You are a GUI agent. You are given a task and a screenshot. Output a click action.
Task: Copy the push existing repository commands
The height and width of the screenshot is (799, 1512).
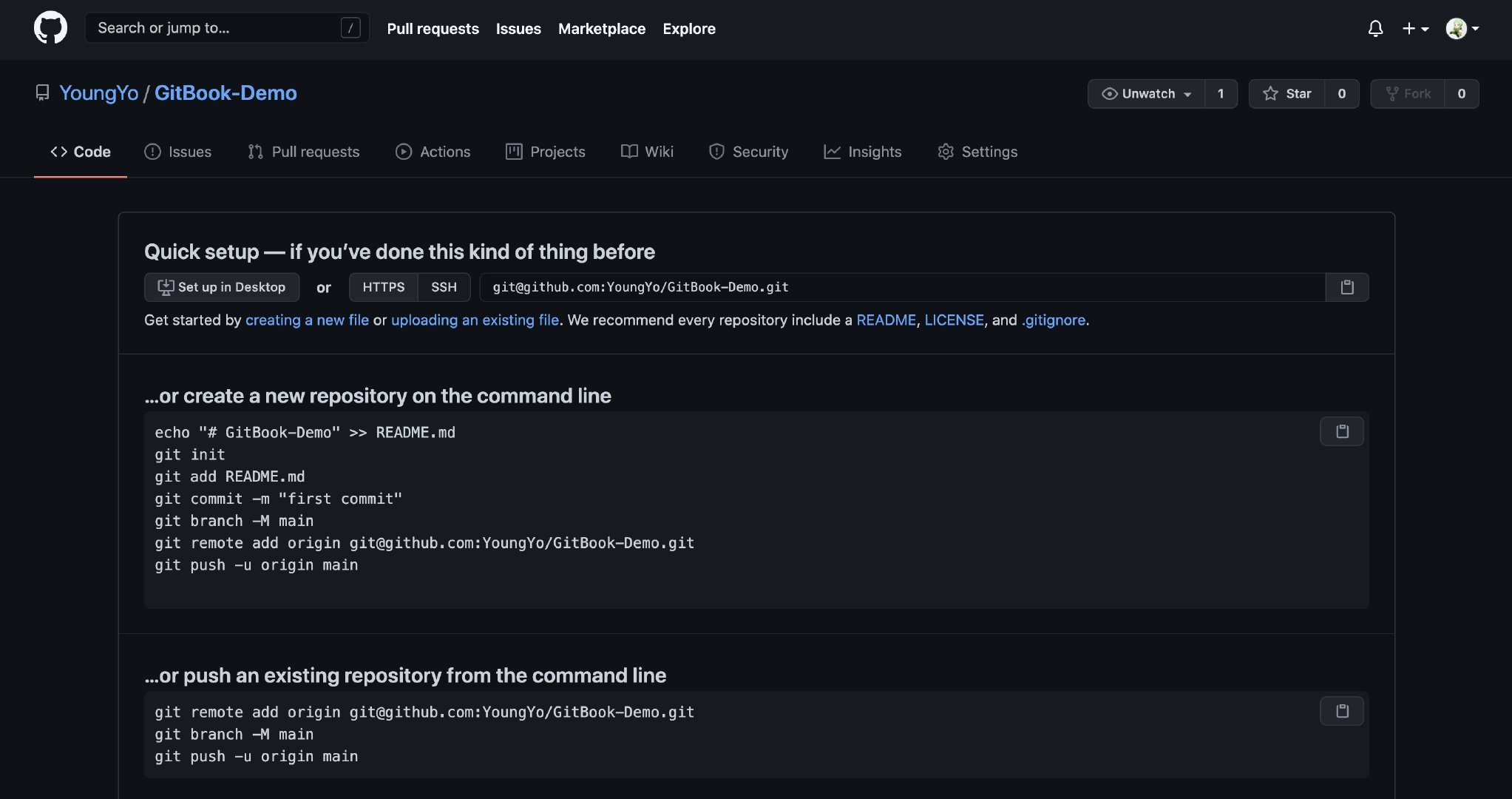coord(1341,711)
